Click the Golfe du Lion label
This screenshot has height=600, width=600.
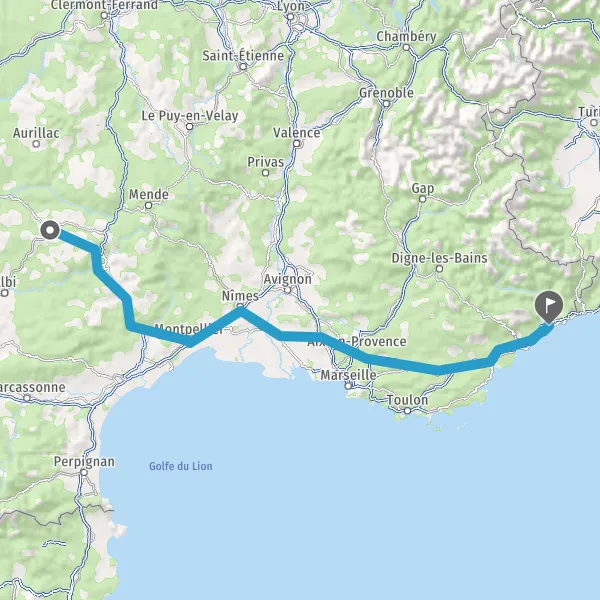click(x=181, y=466)
